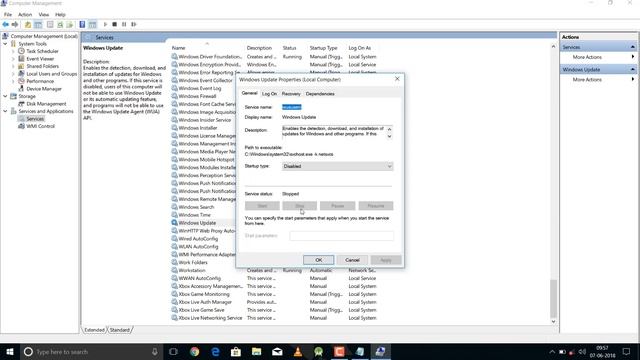The image size is (640, 360).
Task: Click the Export List toolbar icon
Action: 70,24
